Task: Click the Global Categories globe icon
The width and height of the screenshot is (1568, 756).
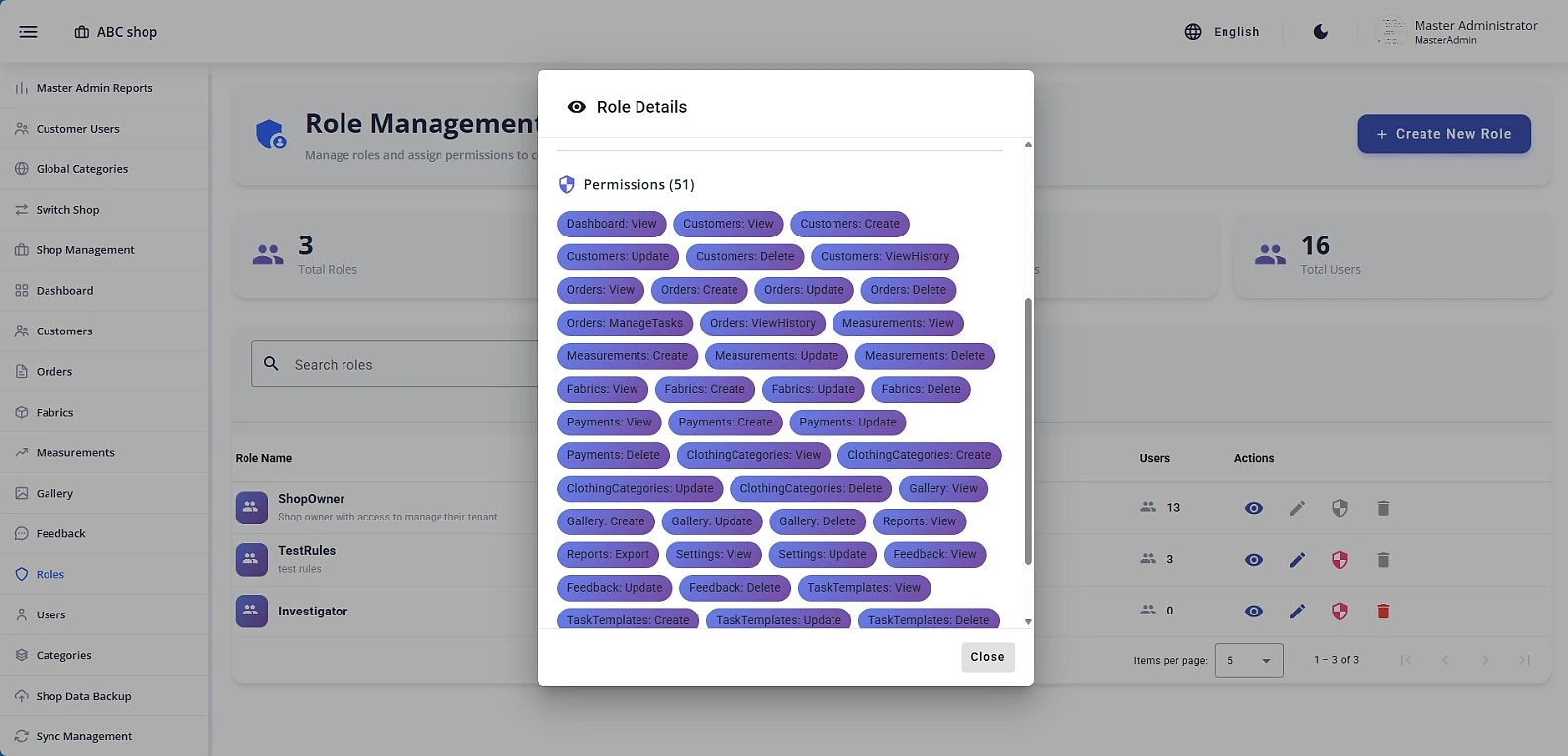Action: click(x=22, y=169)
